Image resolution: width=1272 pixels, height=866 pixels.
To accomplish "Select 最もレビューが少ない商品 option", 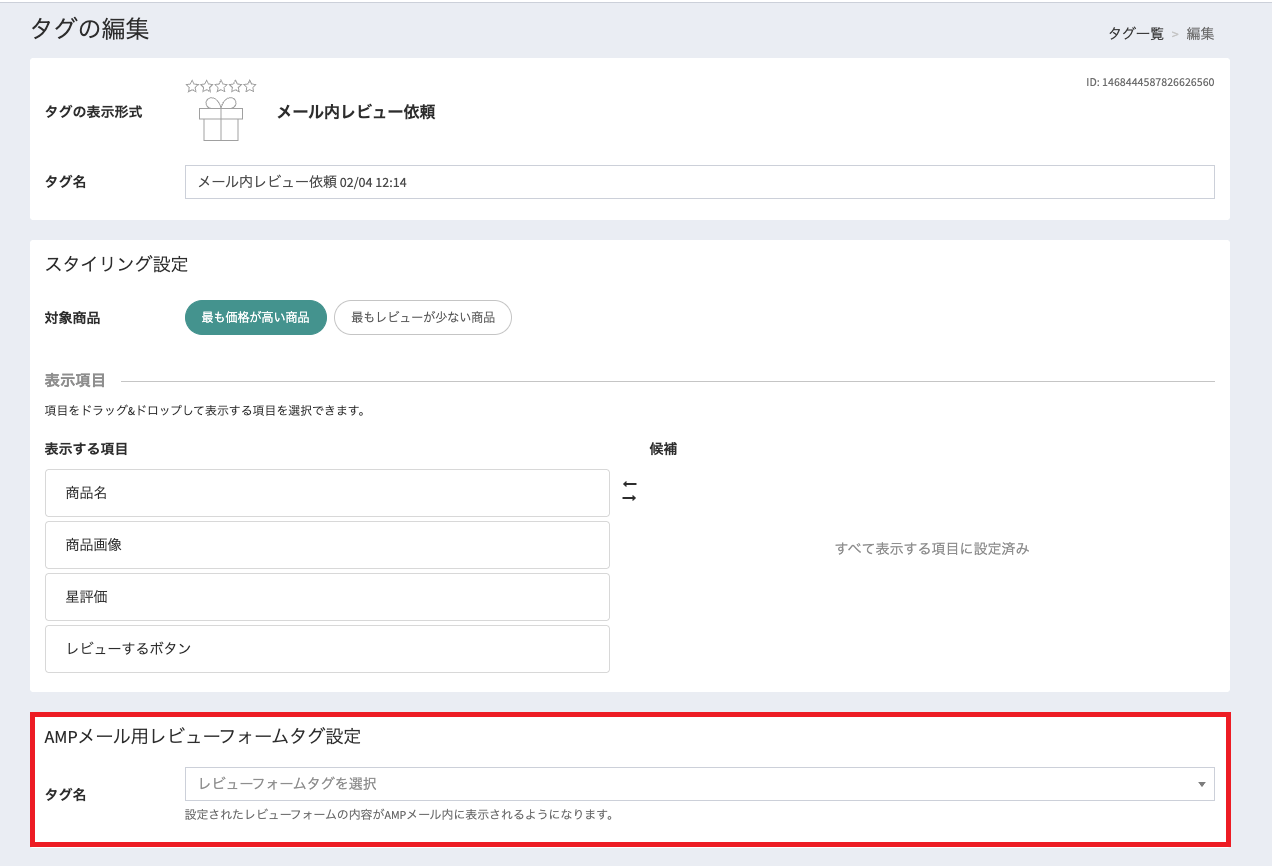I will click(423, 317).
